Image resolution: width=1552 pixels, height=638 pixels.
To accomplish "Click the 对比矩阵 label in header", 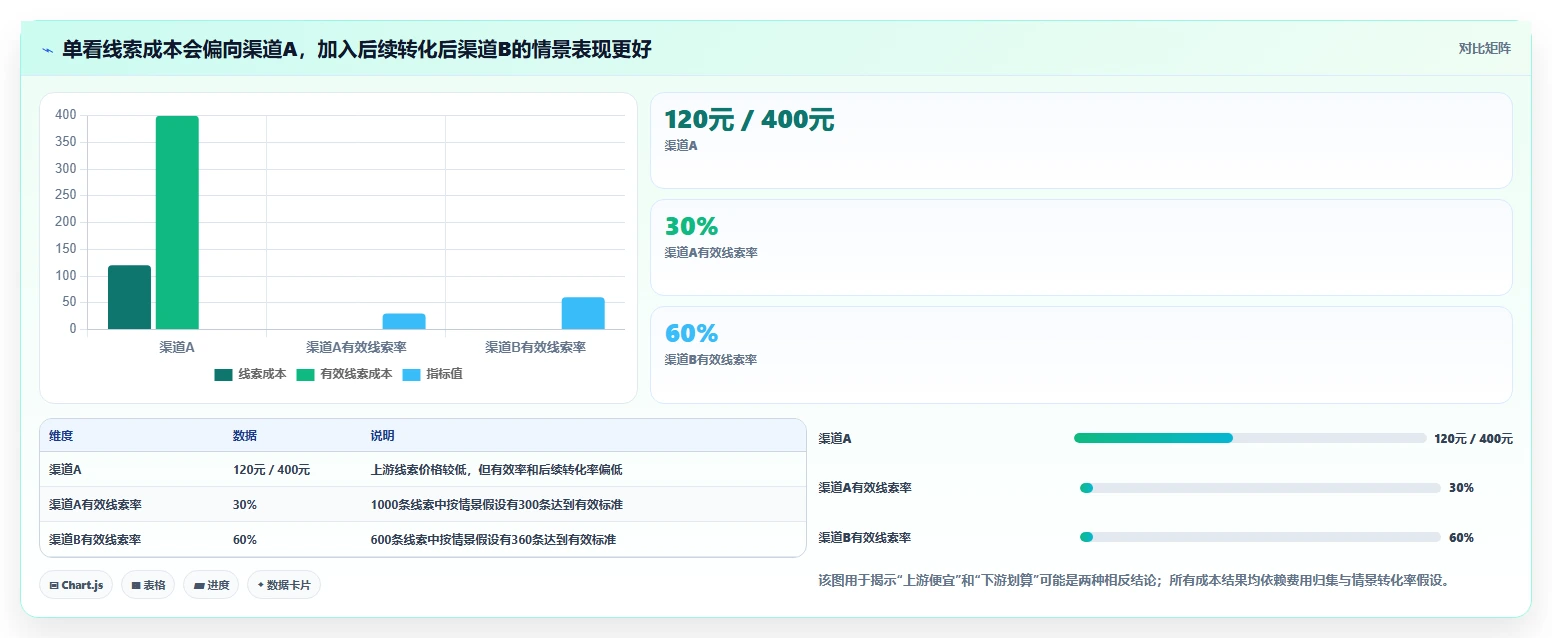I will [1484, 49].
